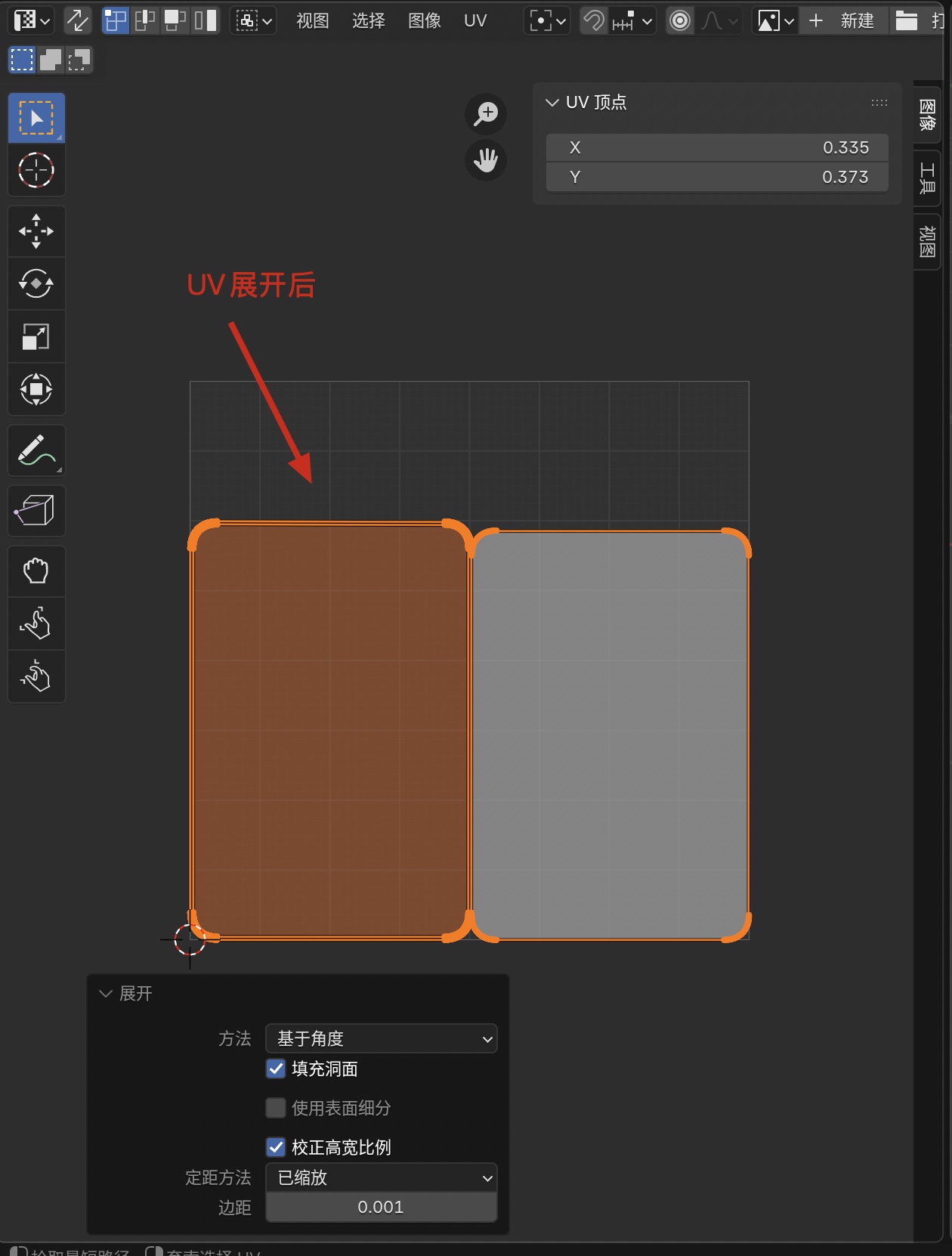952x1256 pixels.
Task: Open the 选择 menu
Action: (x=368, y=20)
